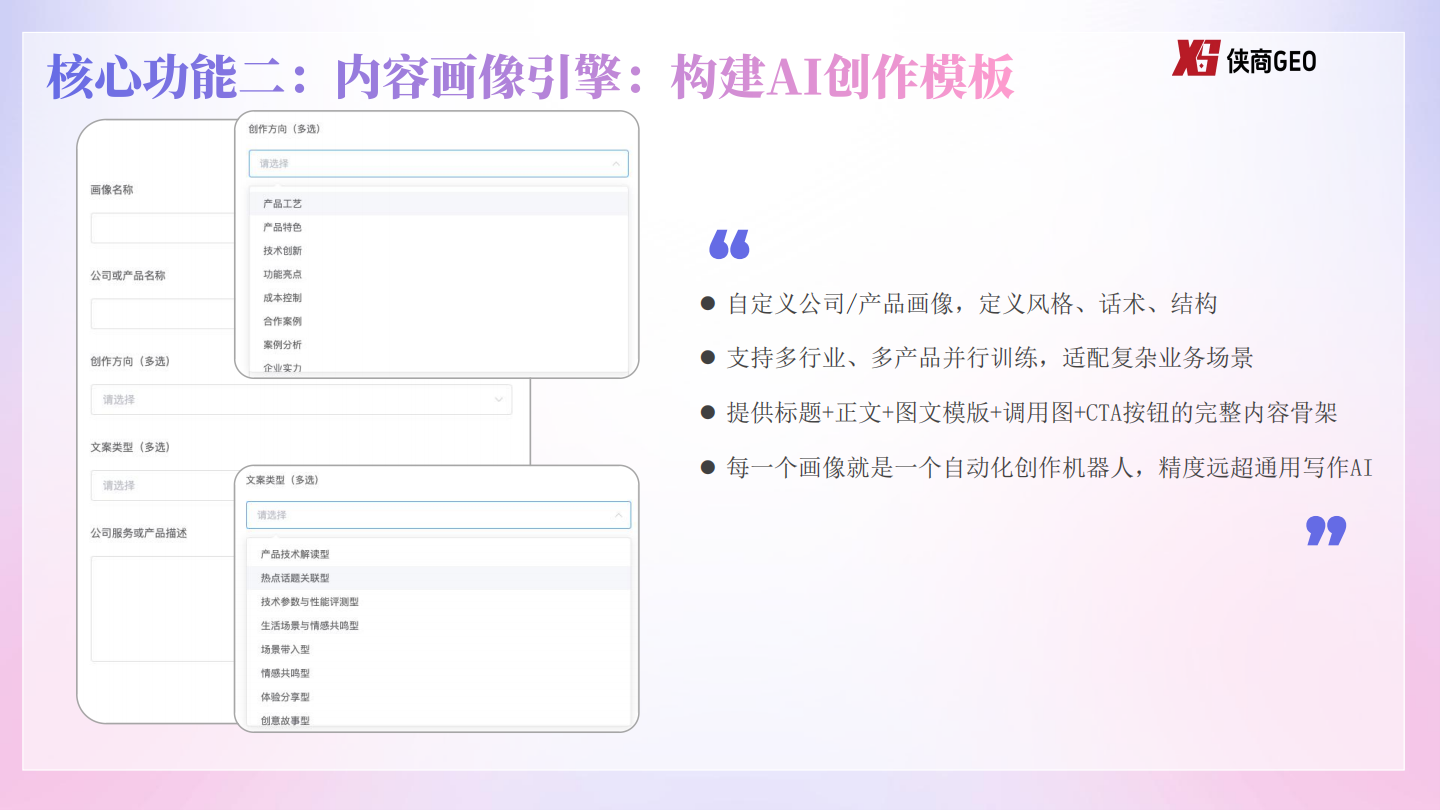The image size is (1440, 810).
Task: Click the 侠商GEO logo
Action: (1270, 60)
